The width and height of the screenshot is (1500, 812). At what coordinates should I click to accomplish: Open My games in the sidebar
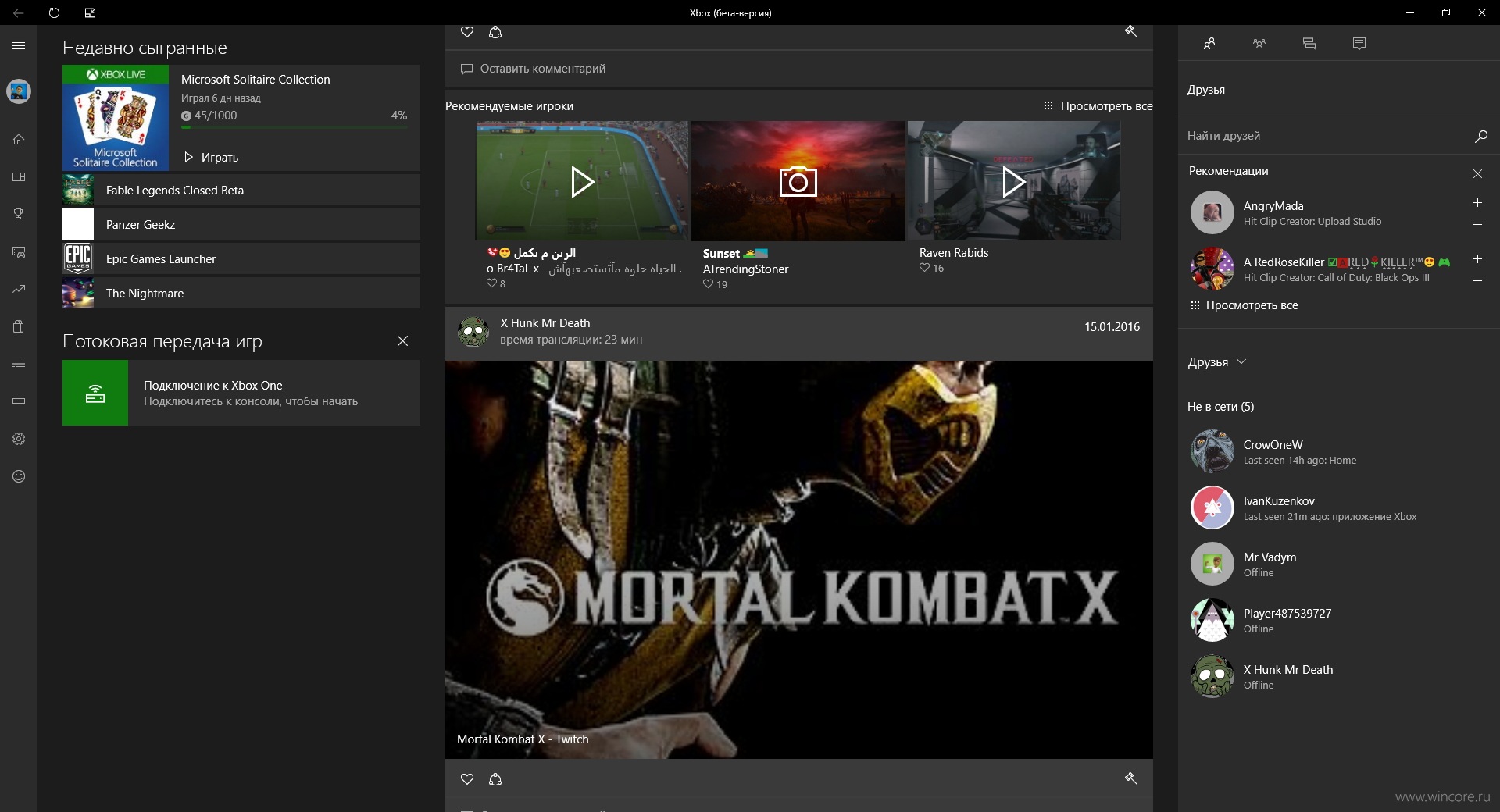19,177
